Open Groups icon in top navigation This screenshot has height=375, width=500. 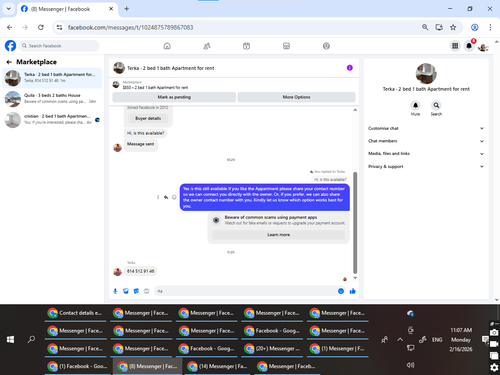click(x=326, y=46)
